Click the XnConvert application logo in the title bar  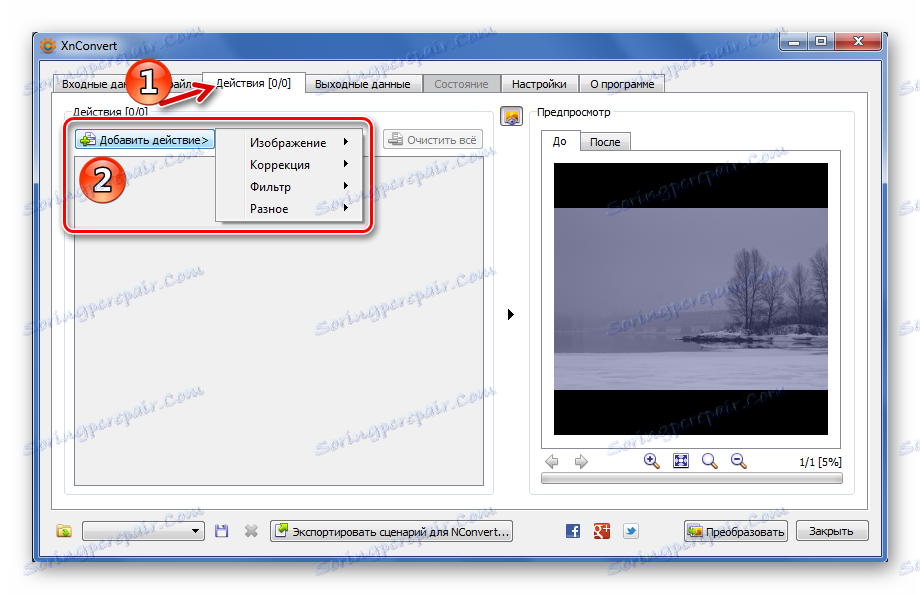[x=48, y=45]
